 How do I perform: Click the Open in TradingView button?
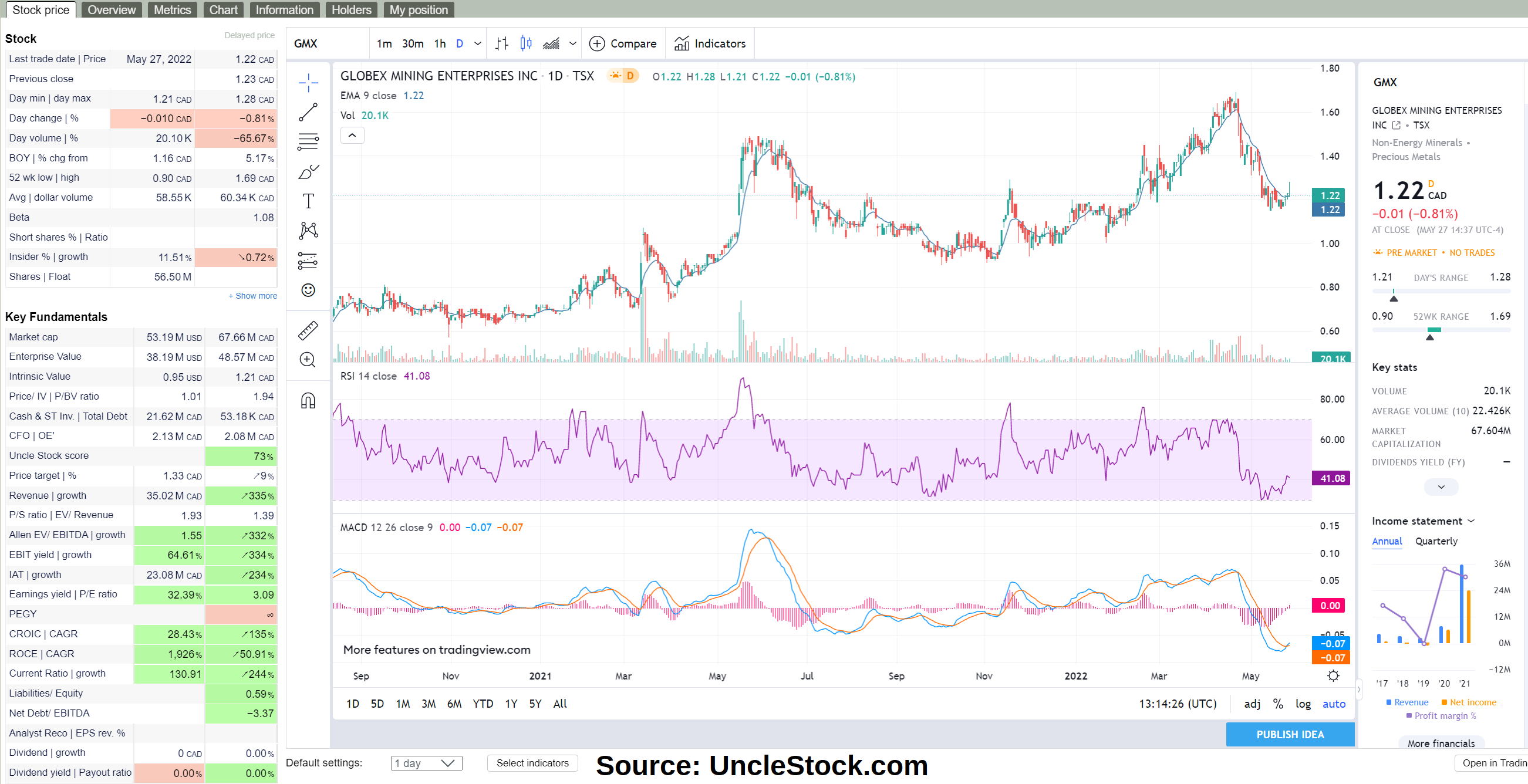(x=1491, y=763)
